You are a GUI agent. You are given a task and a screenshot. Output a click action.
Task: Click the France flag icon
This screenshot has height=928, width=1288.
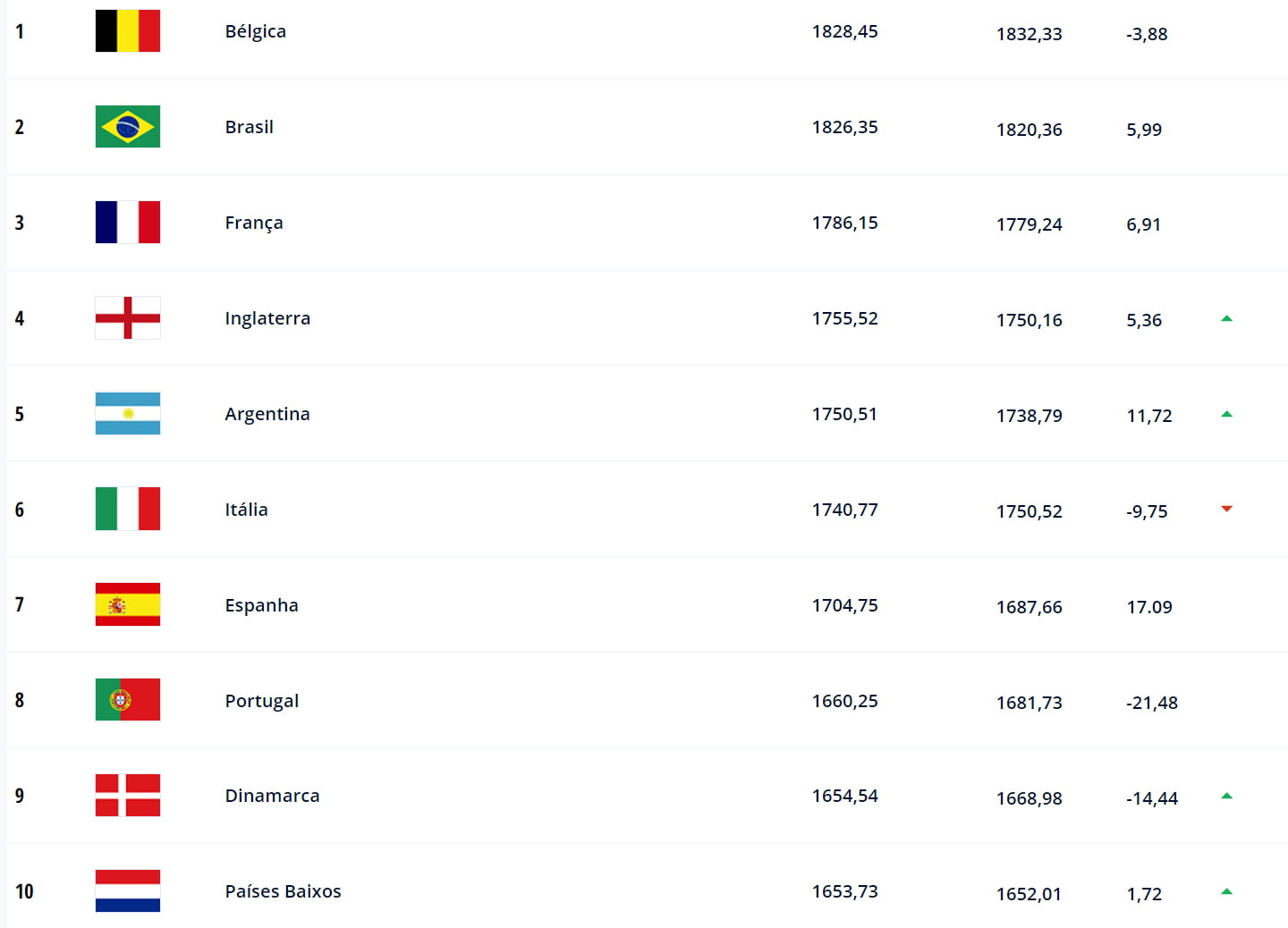pyautogui.click(x=128, y=223)
